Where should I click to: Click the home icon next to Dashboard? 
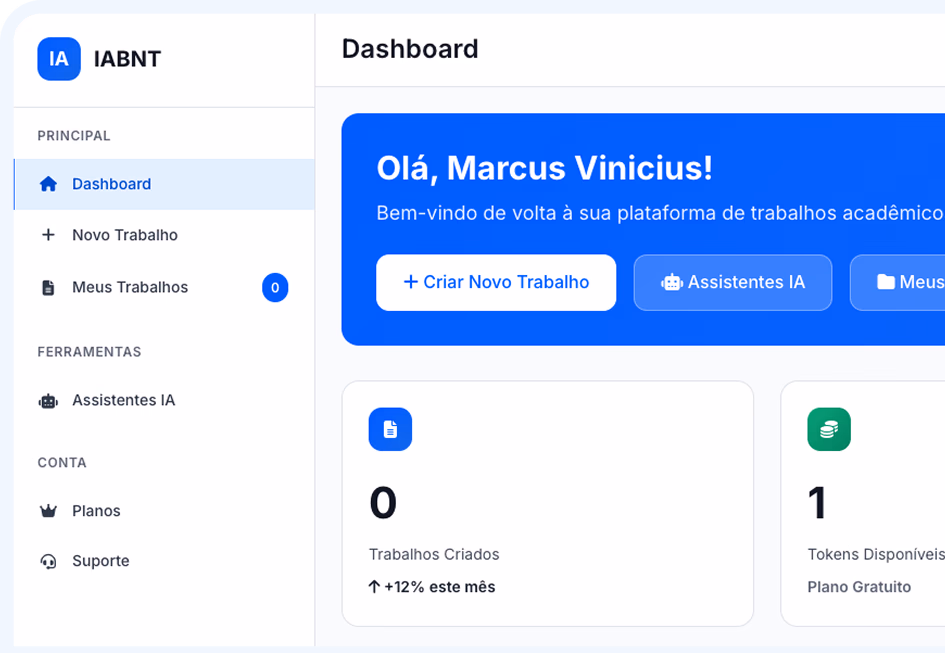tap(48, 184)
